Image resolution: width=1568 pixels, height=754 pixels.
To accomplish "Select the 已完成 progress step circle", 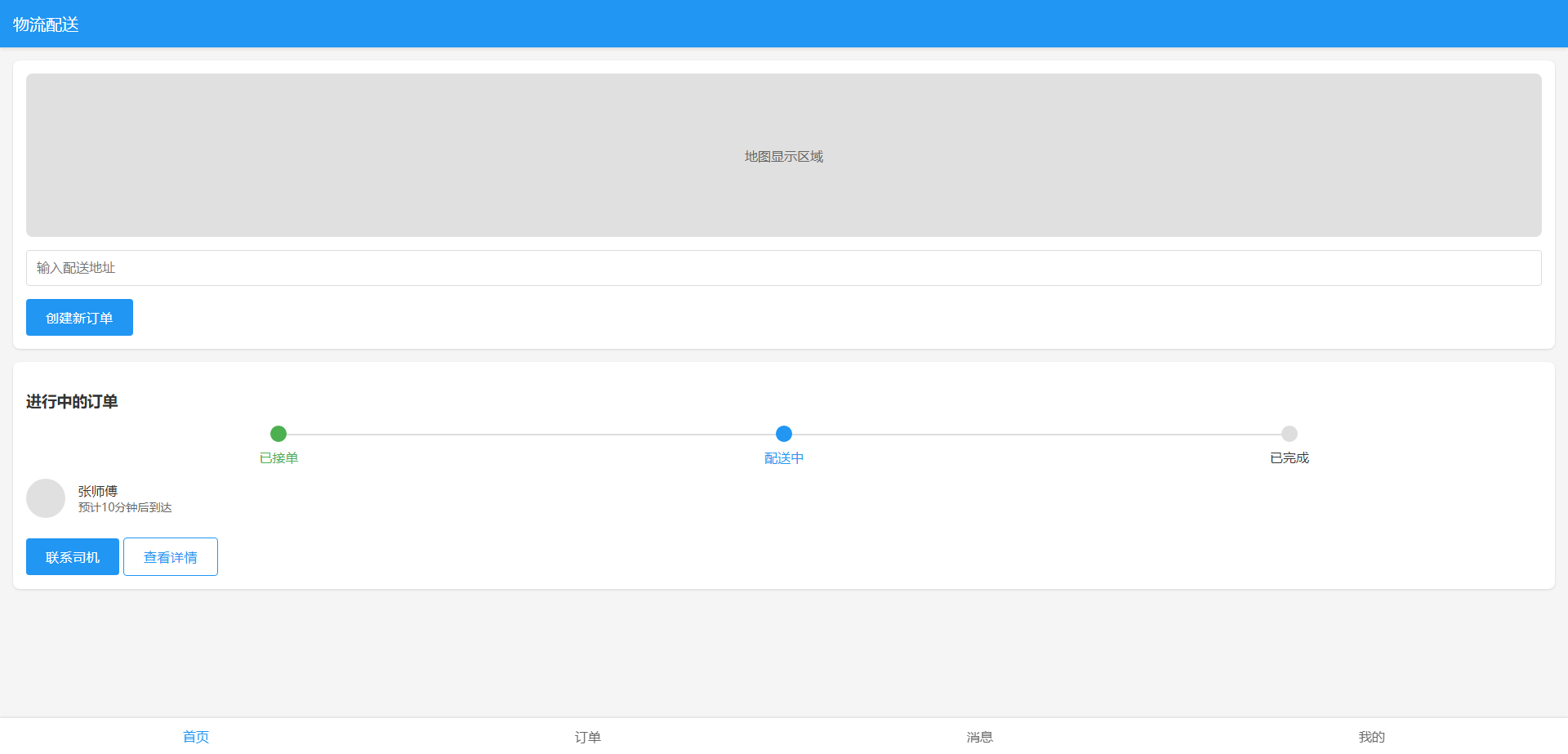I will point(1290,434).
